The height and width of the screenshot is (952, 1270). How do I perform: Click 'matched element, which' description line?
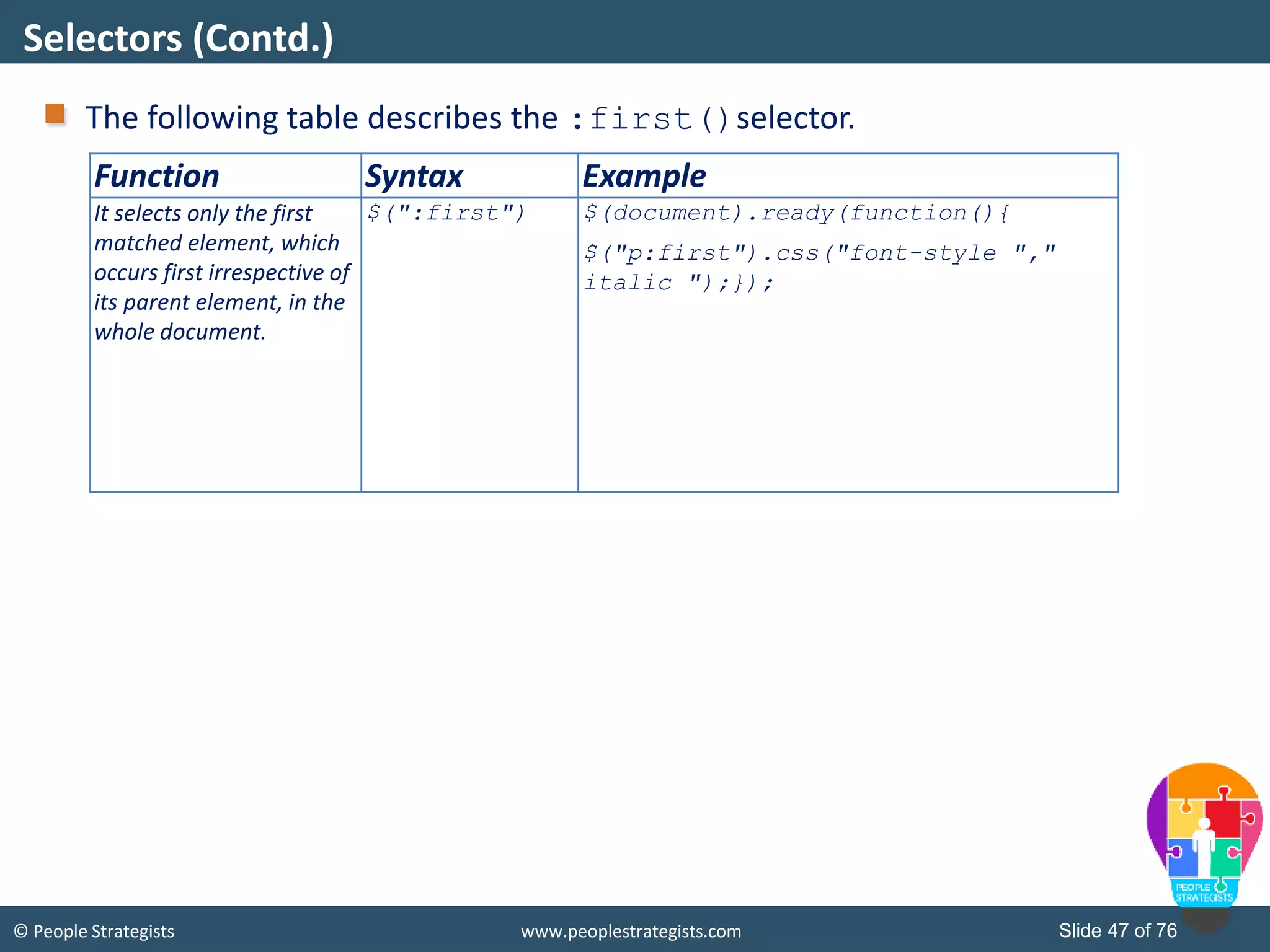click(x=216, y=243)
